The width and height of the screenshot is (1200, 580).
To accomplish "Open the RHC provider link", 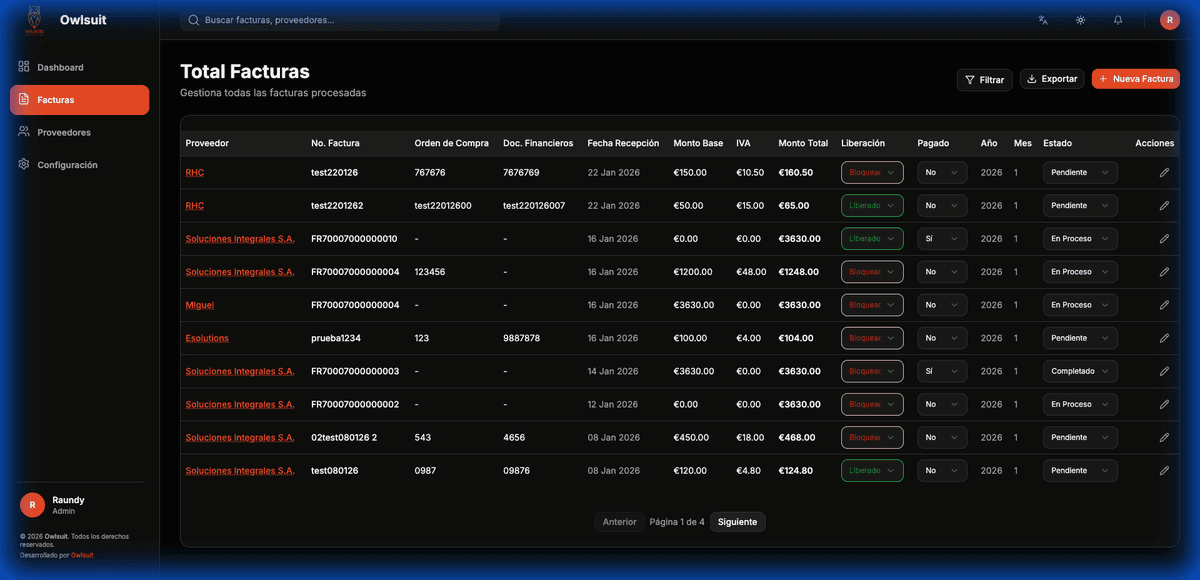I will (194, 172).
